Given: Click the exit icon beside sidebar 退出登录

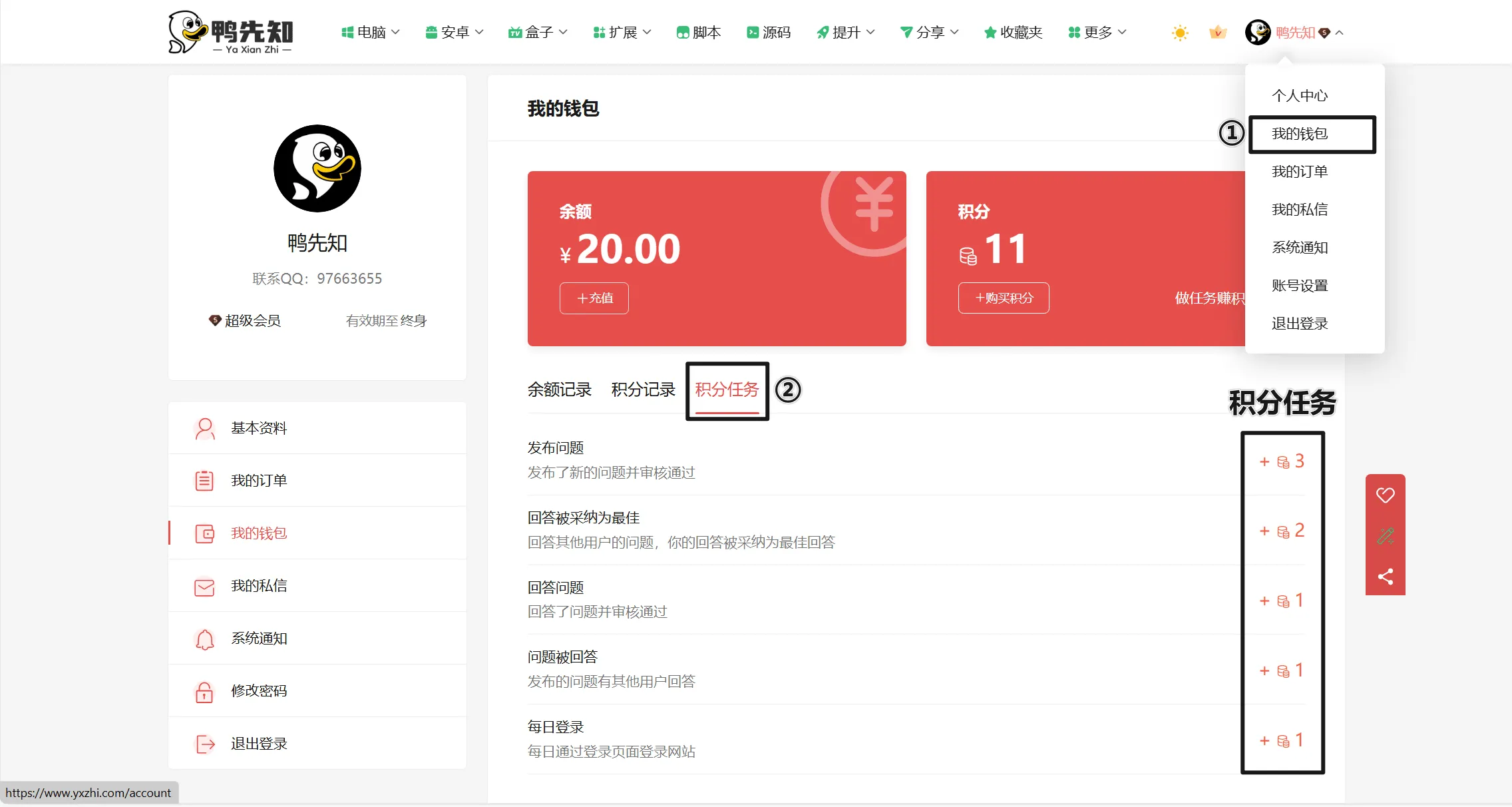Looking at the screenshot, I should (x=206, y=744).
